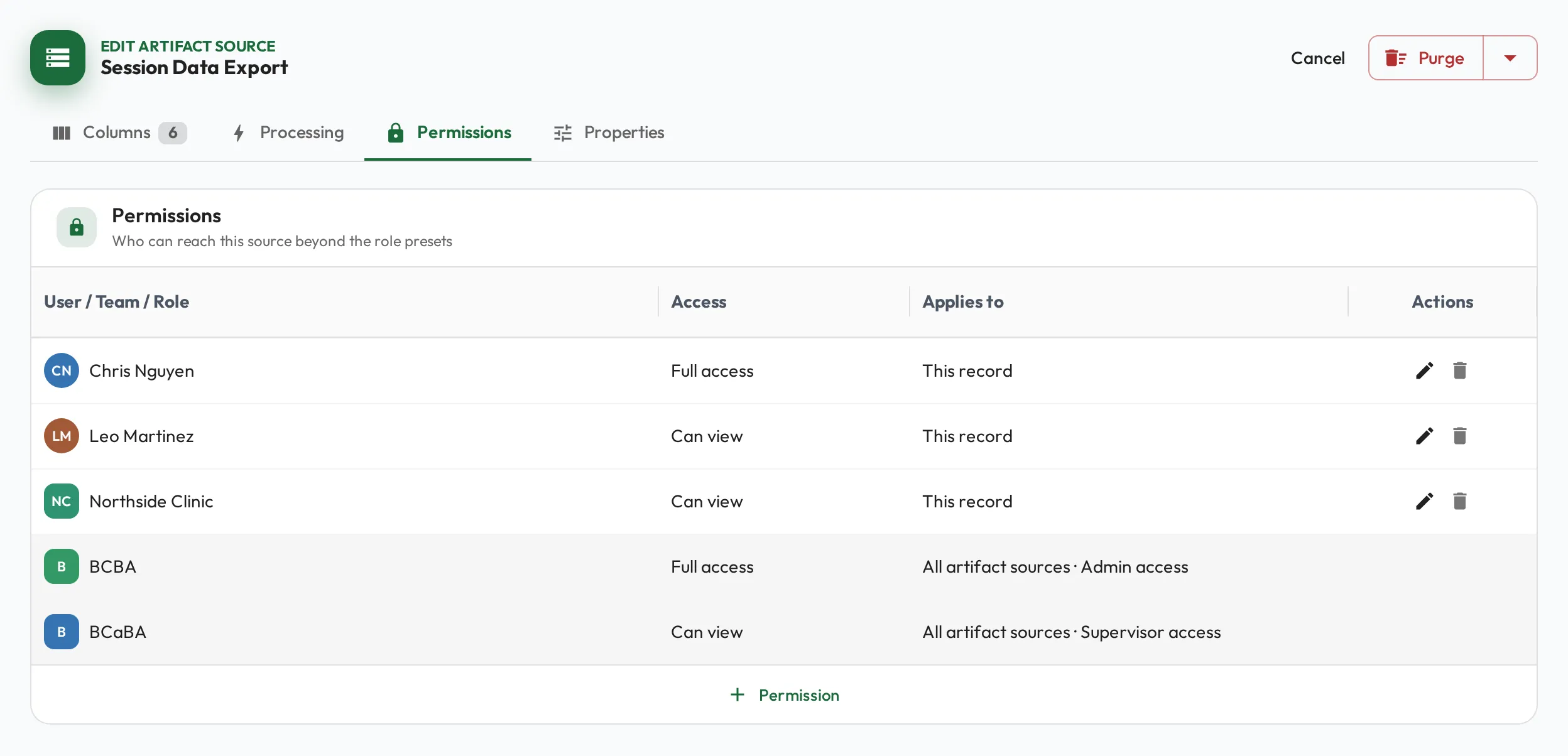Select the name Leo Martinez
This screenshot has width=1568, height=756.
pos(141,436)
